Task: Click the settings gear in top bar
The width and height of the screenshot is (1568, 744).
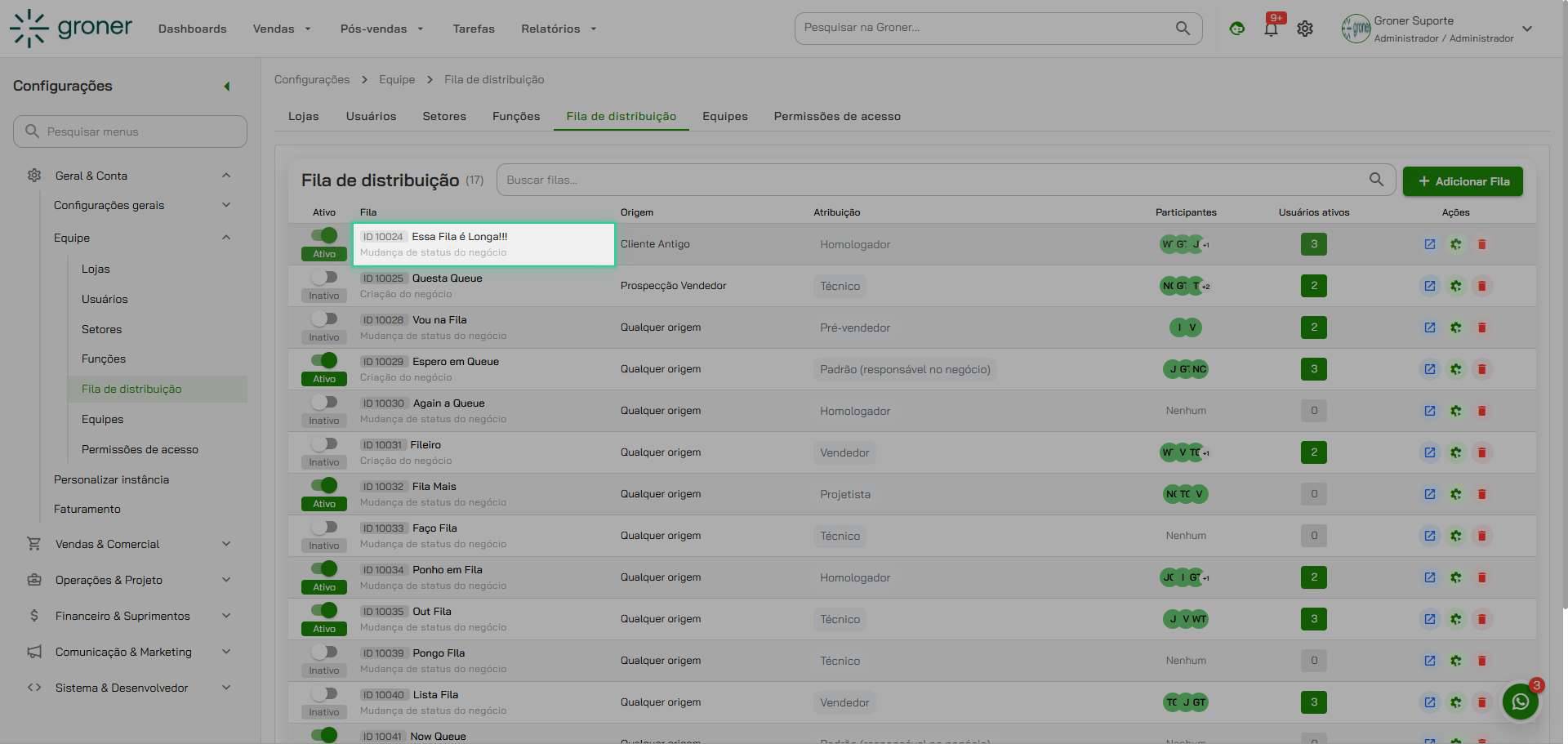Action: point(1305,29)
